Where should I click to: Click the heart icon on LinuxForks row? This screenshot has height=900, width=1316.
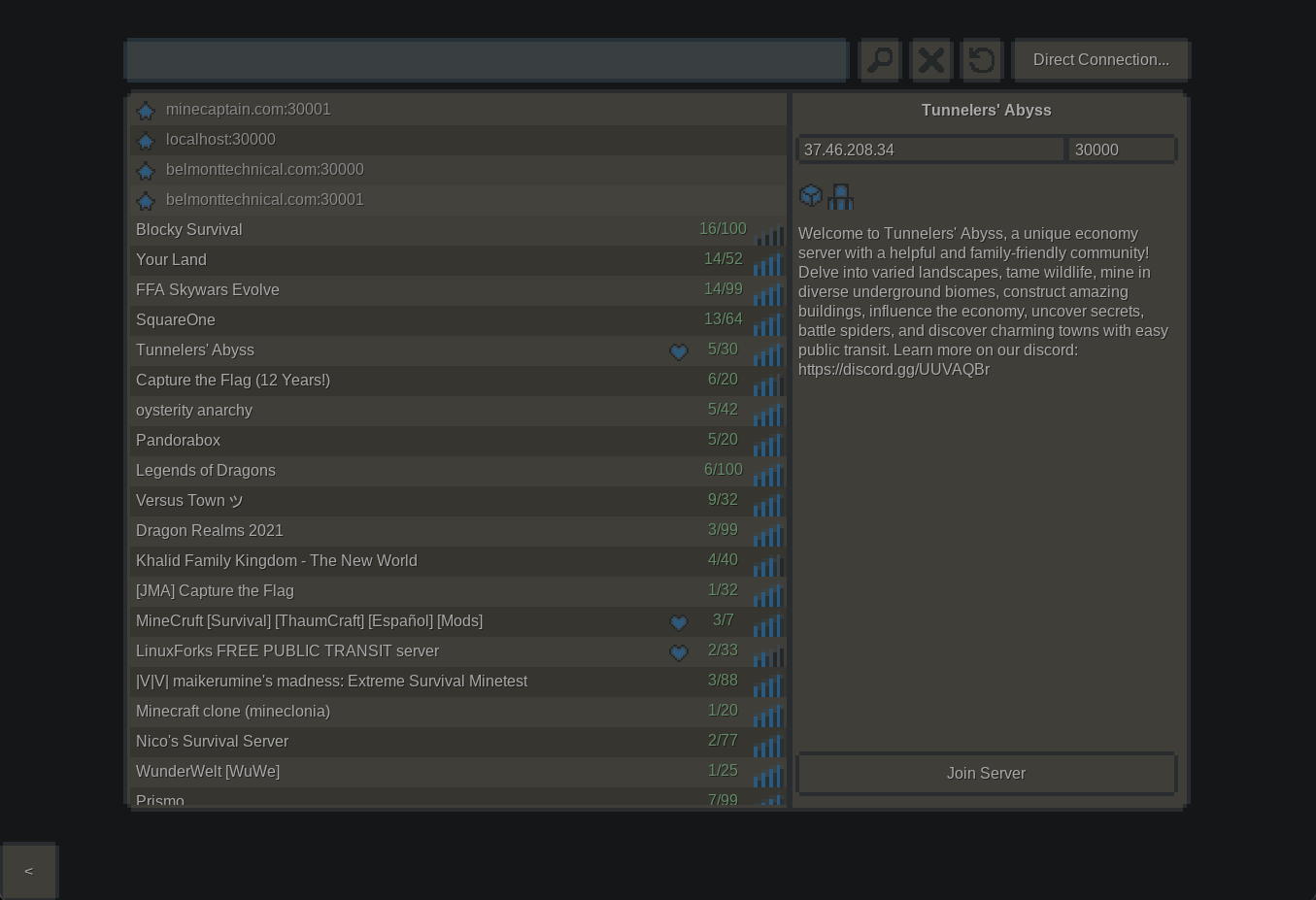point(679,652)
